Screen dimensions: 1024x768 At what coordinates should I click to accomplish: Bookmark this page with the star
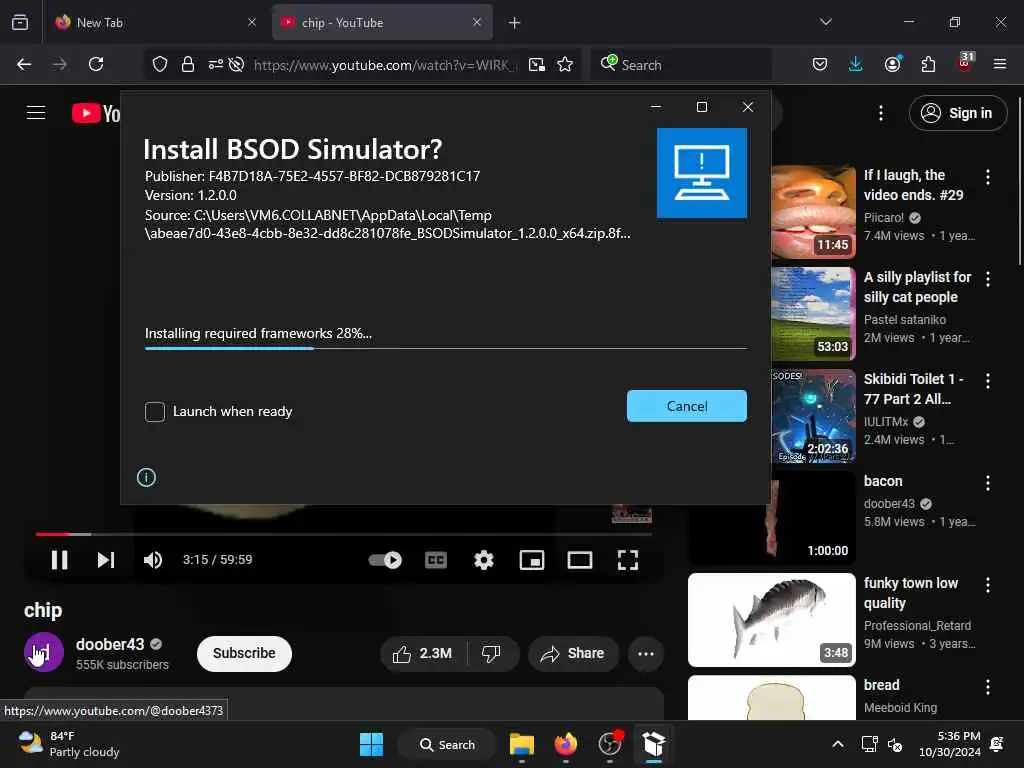565,64
